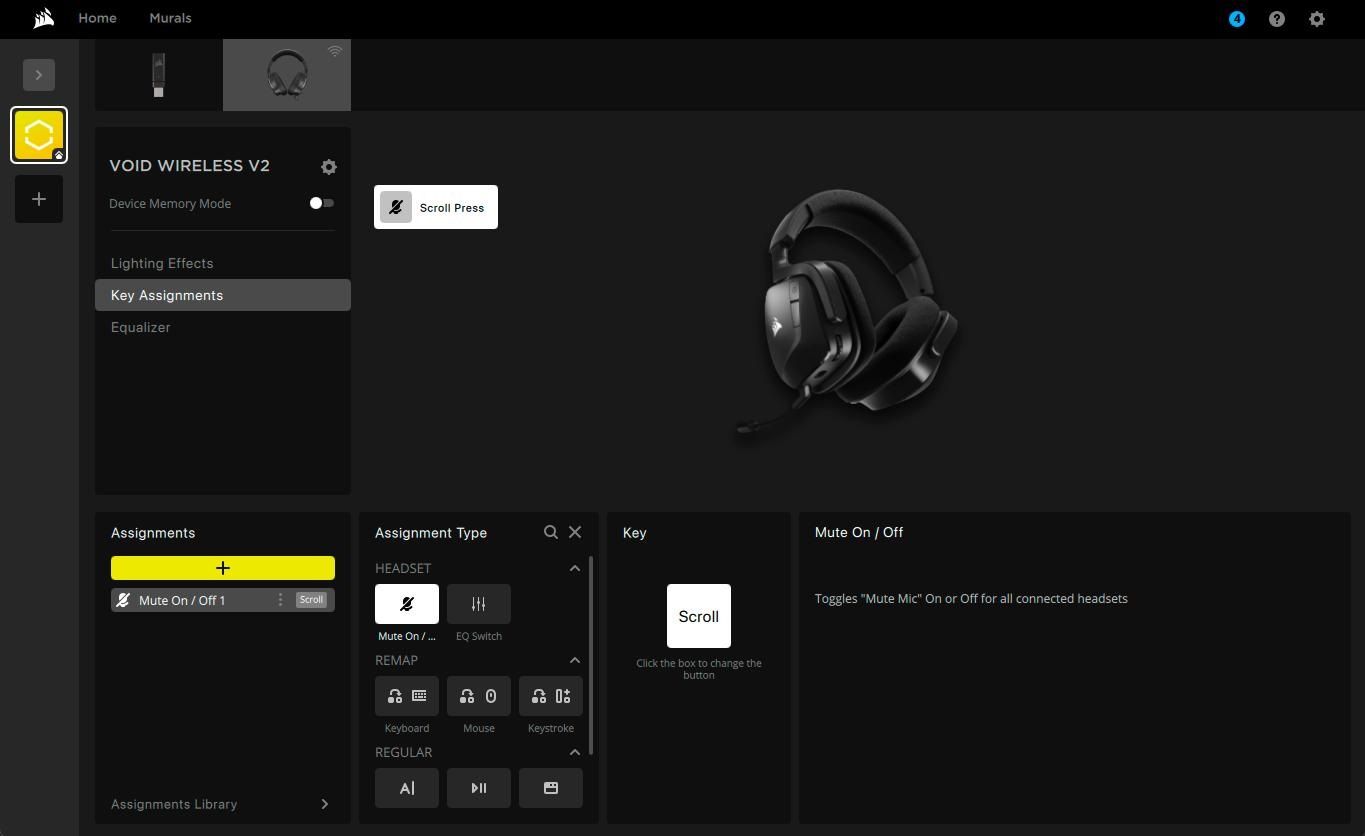The image size is (1365, 836).
Task: Click the headset product image
Action: (x=849, y=312)
